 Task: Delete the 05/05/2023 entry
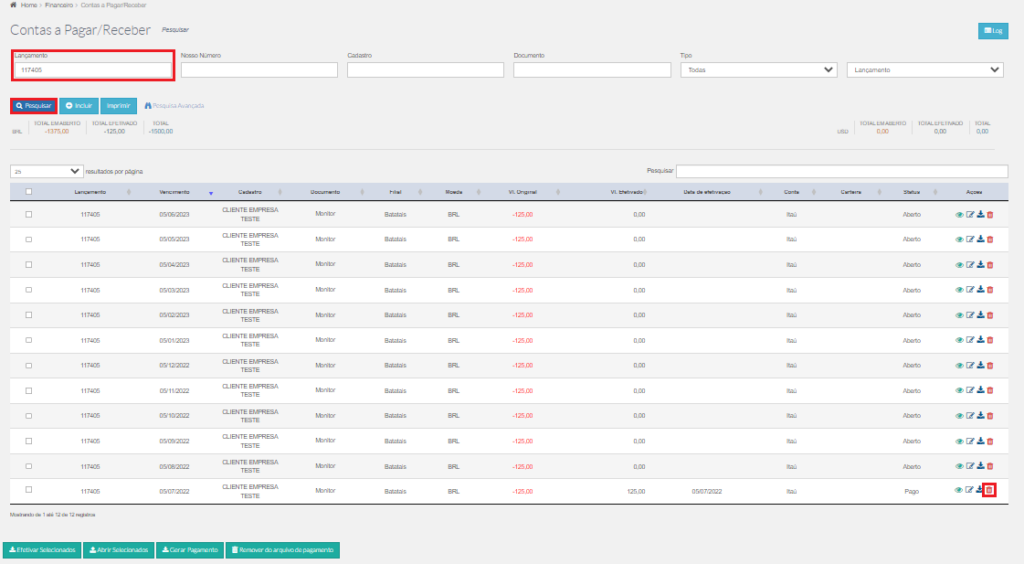coord(990,240)
